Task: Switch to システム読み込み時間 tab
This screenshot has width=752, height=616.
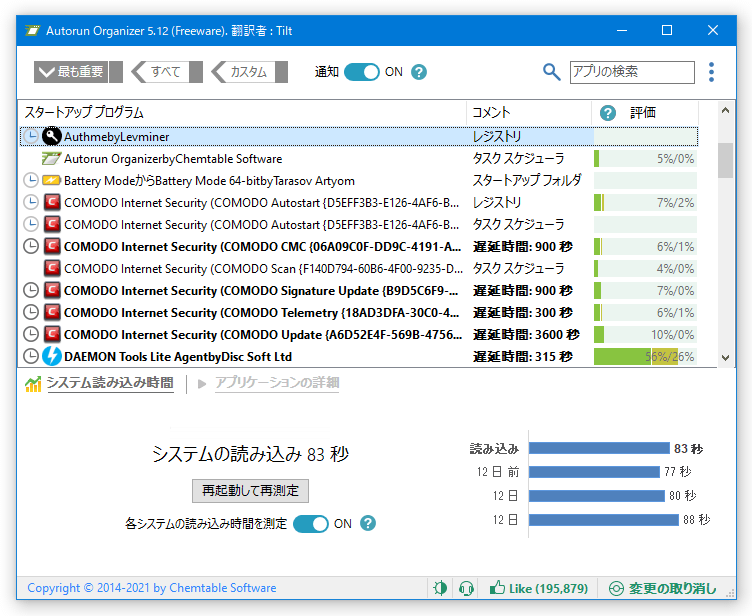Action: coord(110,383)
